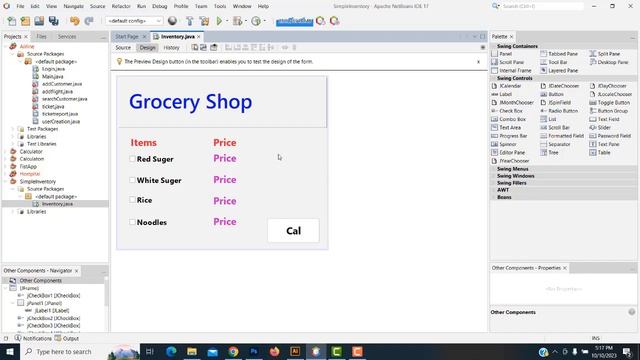Click the Build Project hammer icon

189,21
